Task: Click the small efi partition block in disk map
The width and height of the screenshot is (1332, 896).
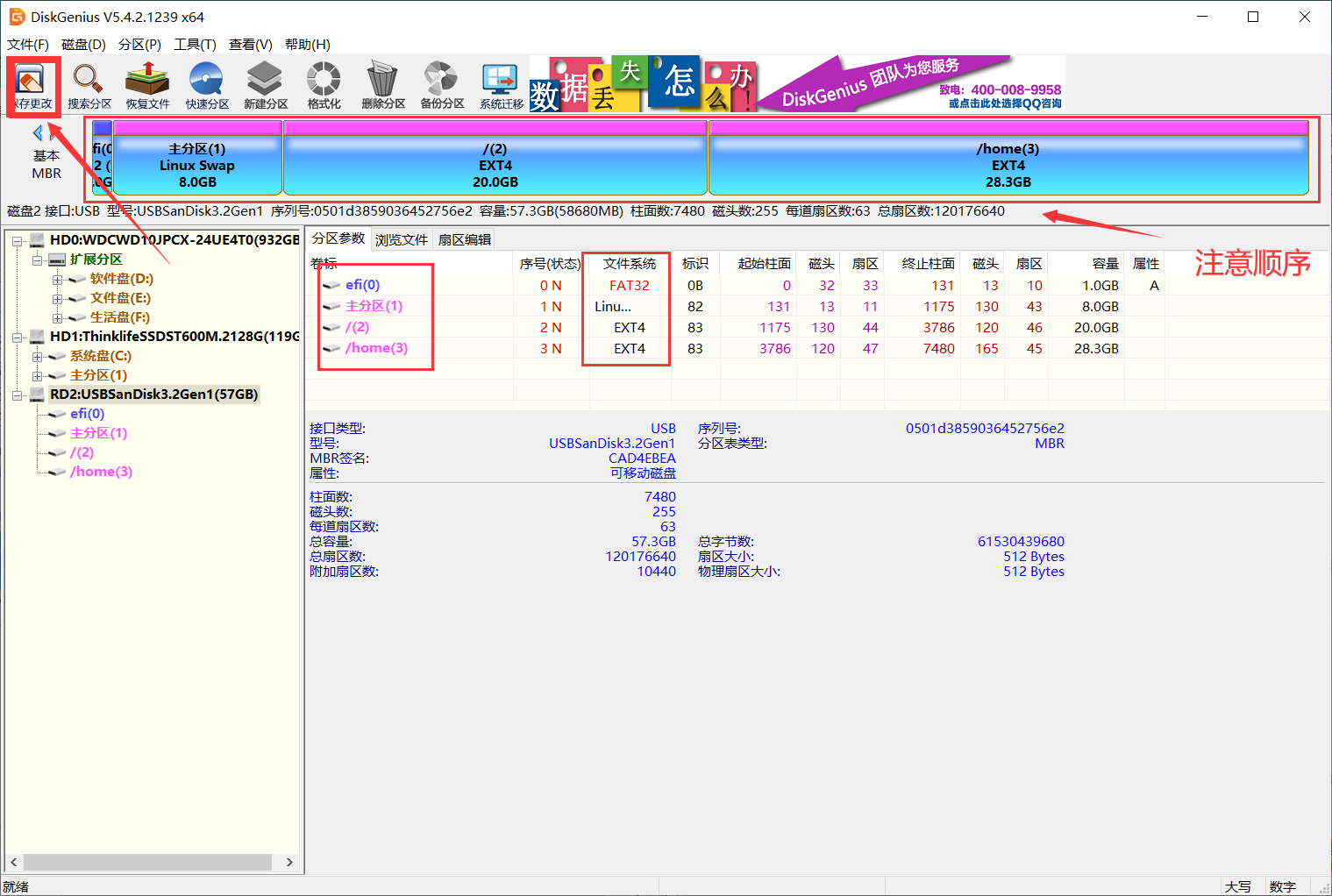Action: 103,158
